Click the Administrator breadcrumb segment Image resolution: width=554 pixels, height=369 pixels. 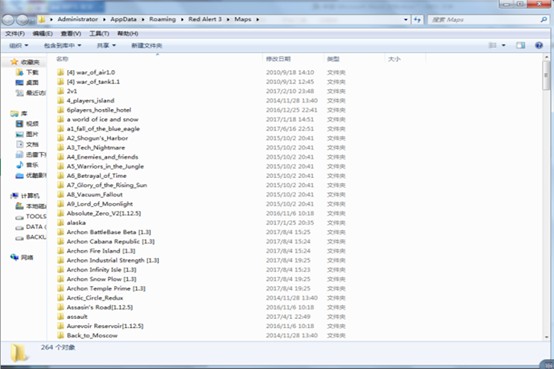coord(77,19)
